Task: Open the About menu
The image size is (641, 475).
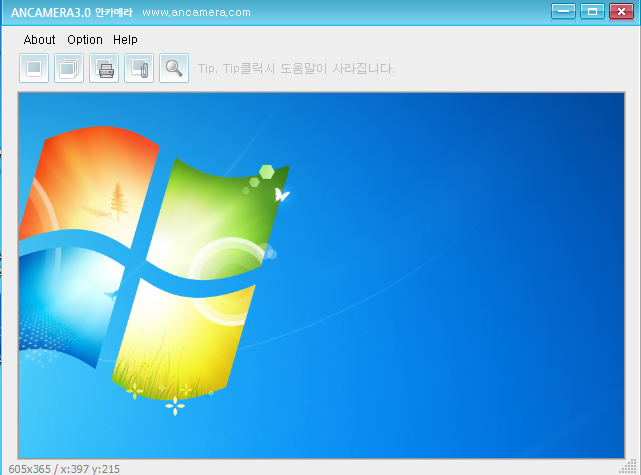Action: [39, 40]
